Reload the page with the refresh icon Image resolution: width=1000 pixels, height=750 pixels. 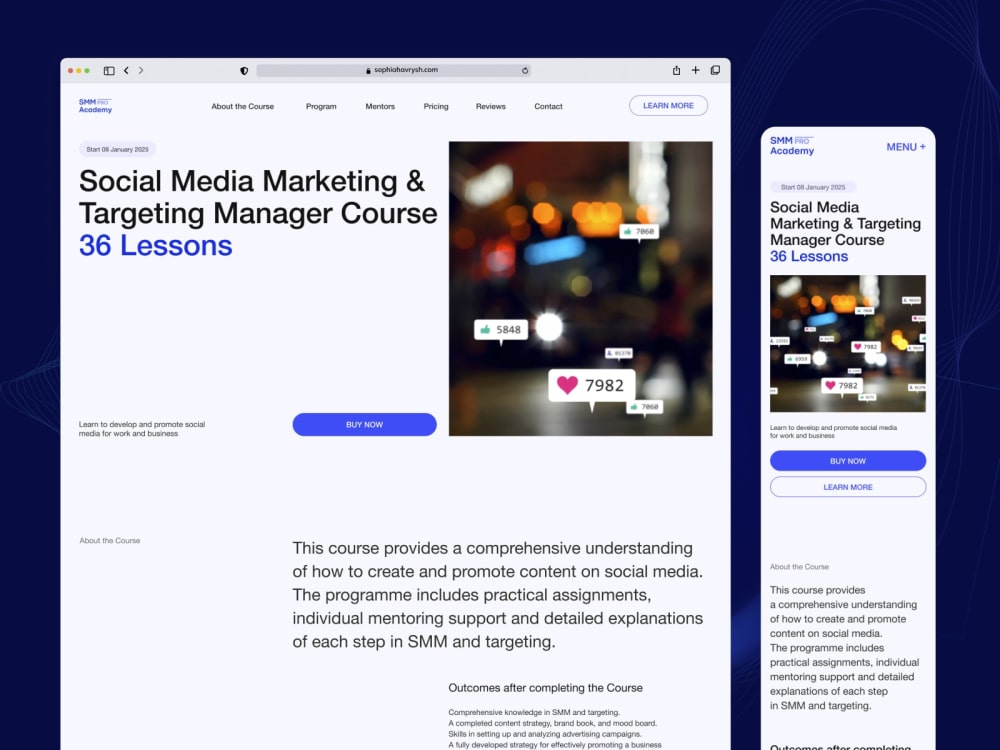coord(525,71)
